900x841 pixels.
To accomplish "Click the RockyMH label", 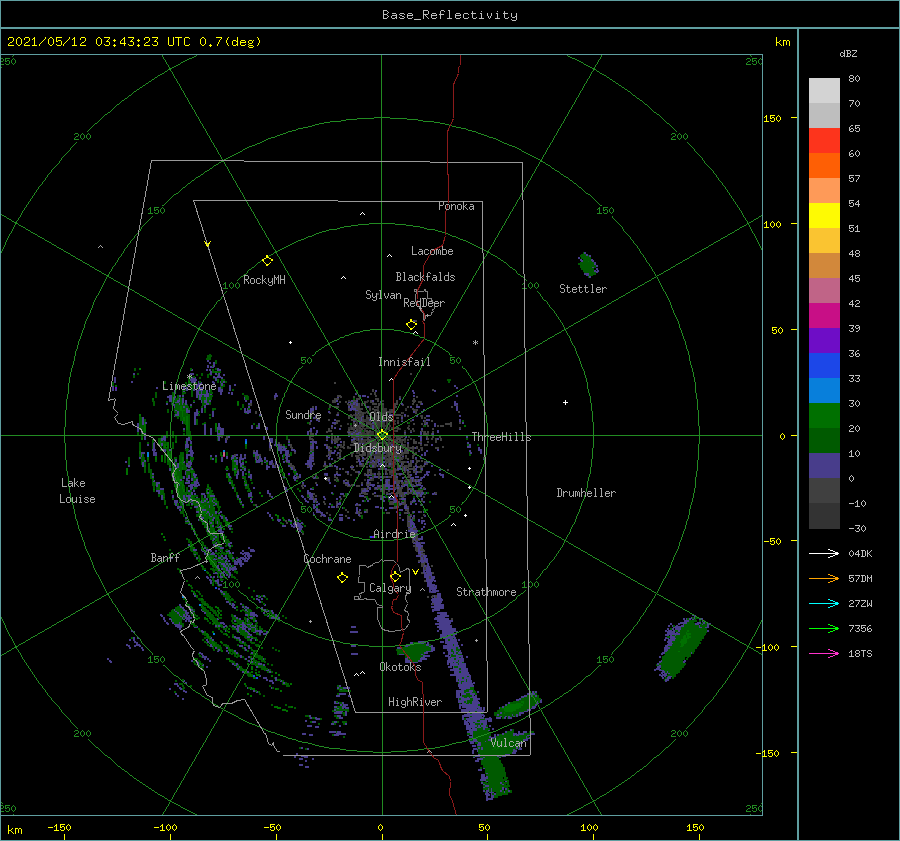I will [x=264, y=280].
